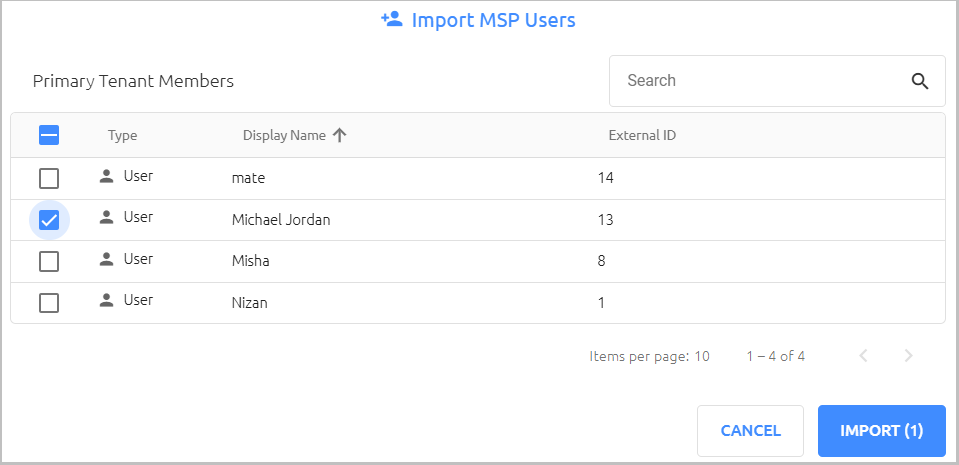Check the box for mate
Screen dimensions: 959x465
pyautogui.click(x=49, y=179)
